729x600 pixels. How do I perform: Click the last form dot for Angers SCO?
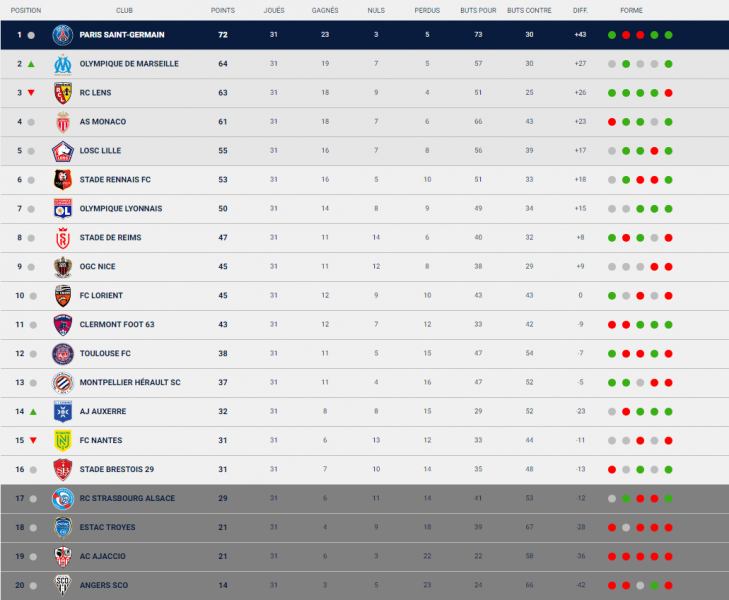pyautogui.click(x=668, y=585)
